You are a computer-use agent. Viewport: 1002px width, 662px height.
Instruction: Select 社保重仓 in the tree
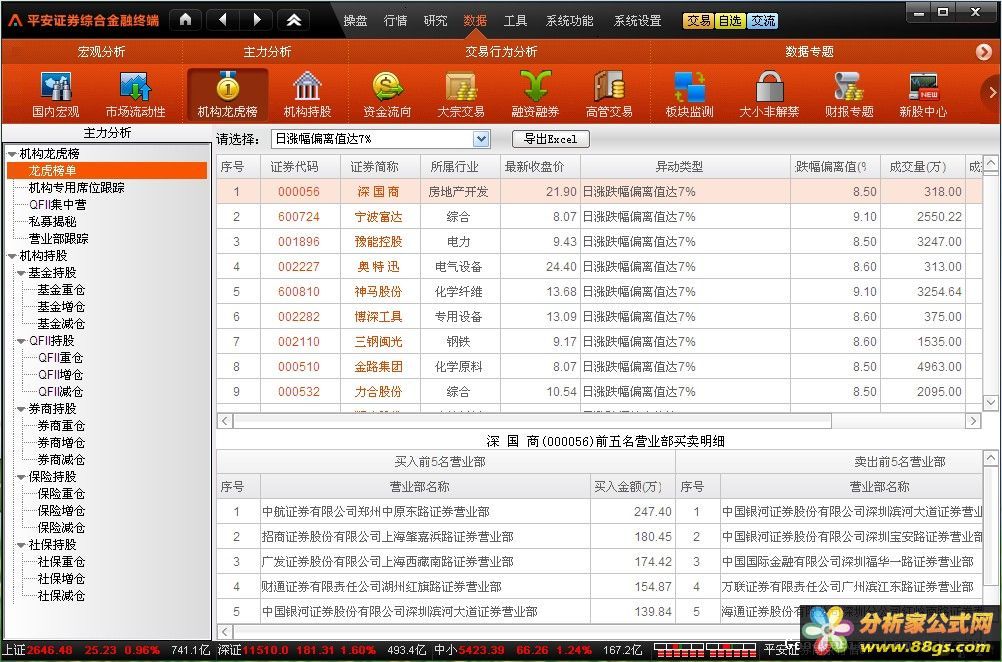click(61, 562)
